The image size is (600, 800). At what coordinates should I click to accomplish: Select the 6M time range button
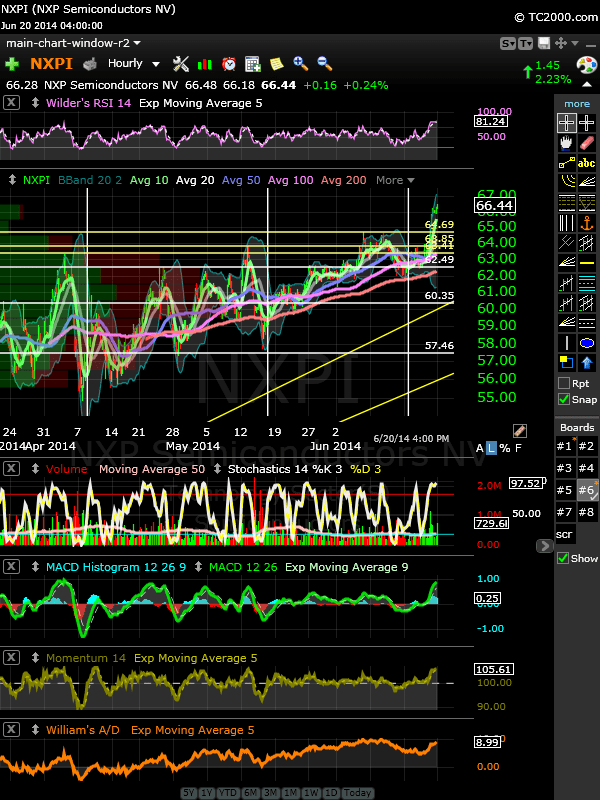(x=251, y=793)
